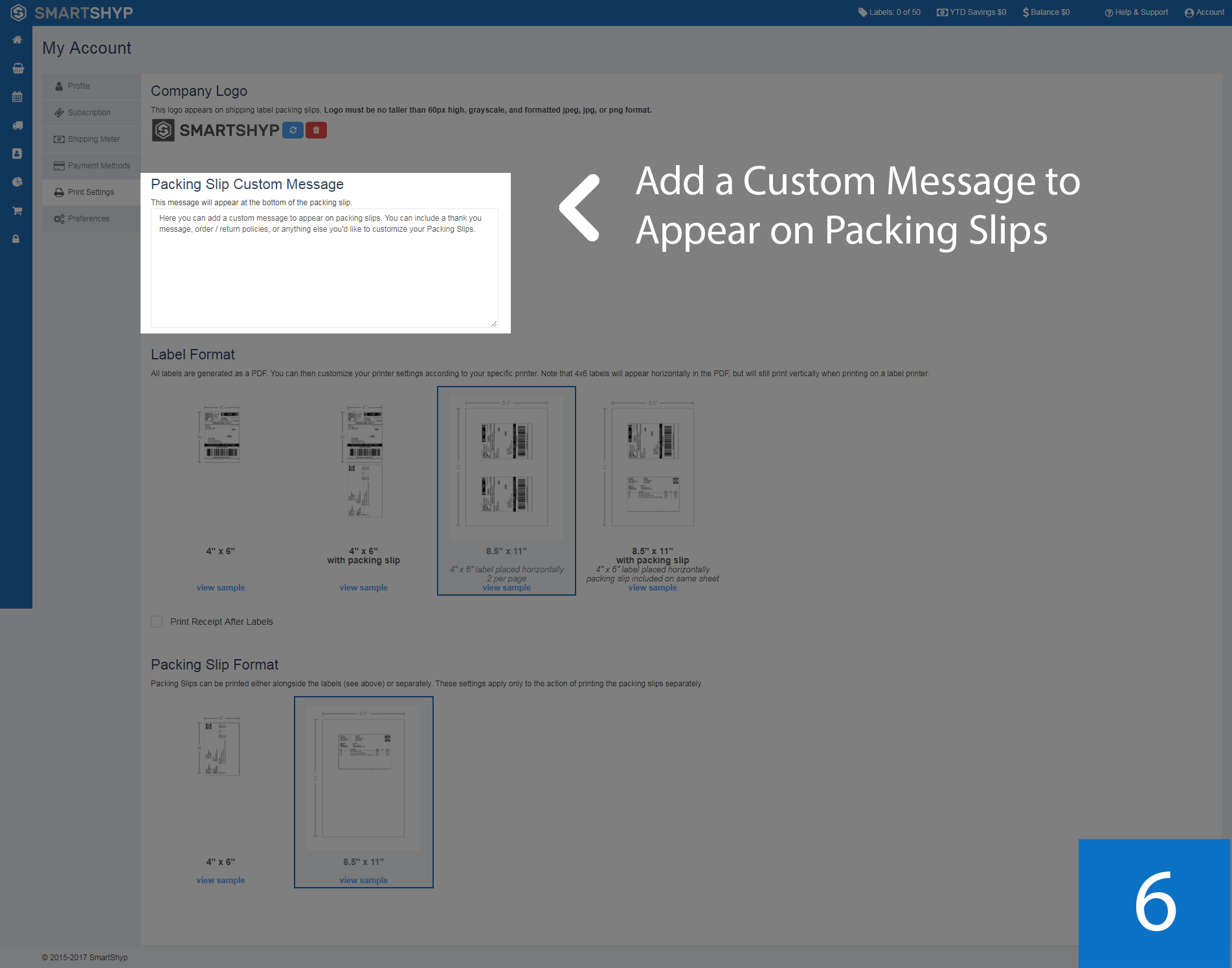Click the SMARTSHYP company logo image
The height and width of the screenshot is (968, 1232).
tap(216, 130)
